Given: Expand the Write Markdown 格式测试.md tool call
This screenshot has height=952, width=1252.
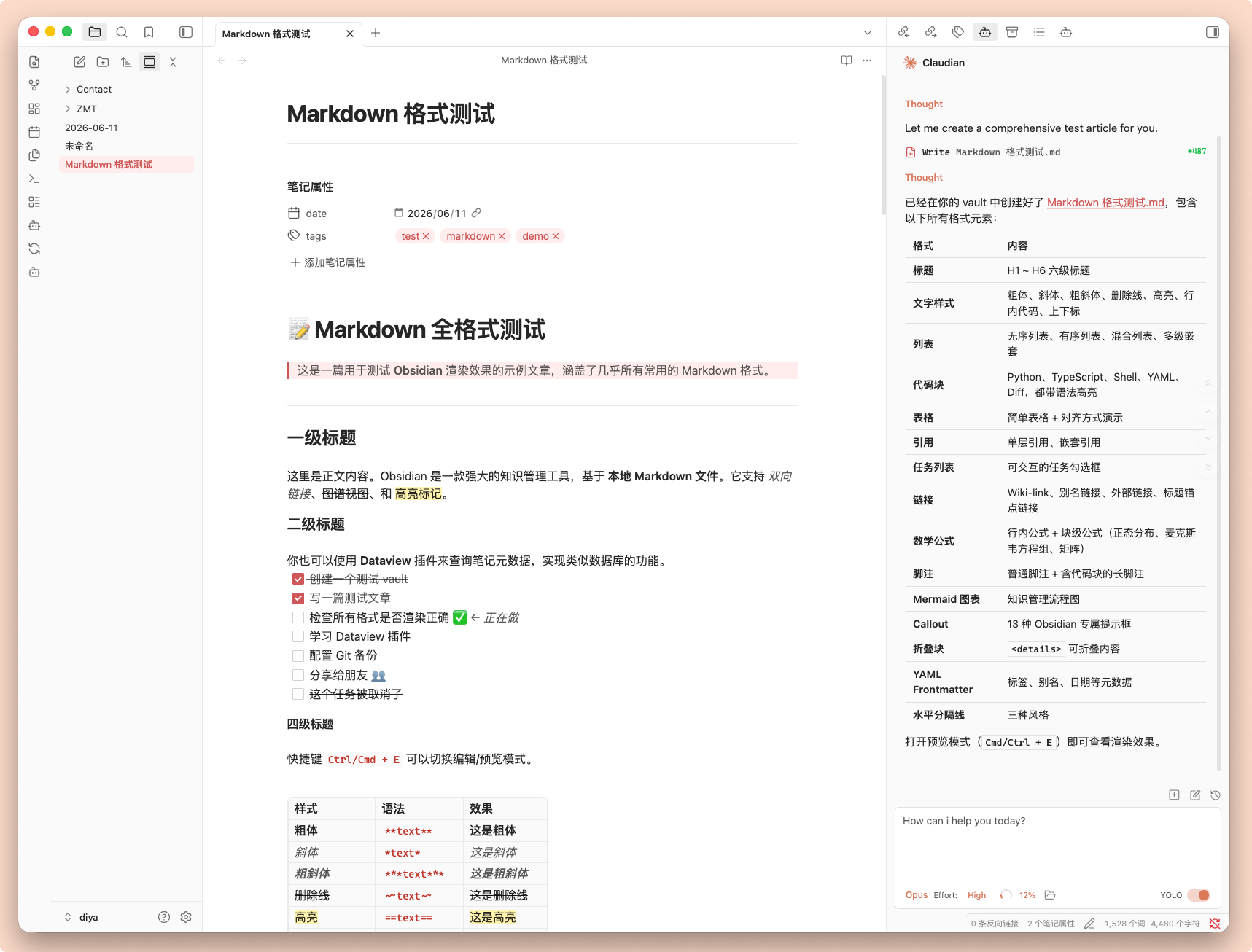Looking at the screenshot, I should coord(1055,152).
